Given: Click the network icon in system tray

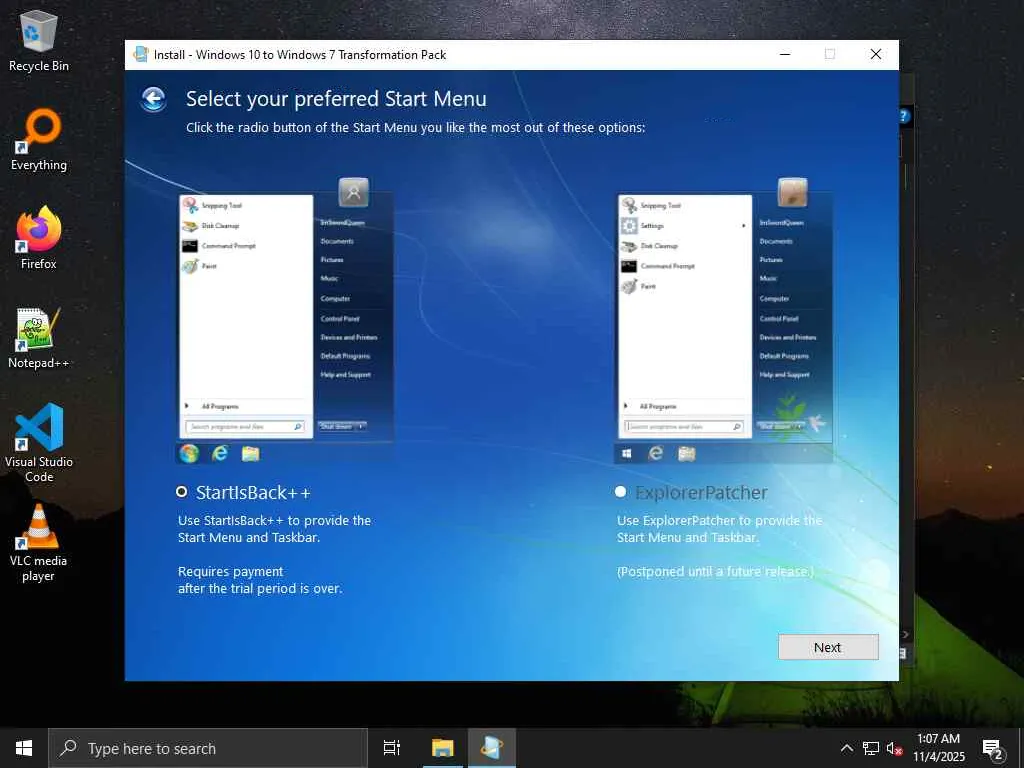Looking at the screenshot, I should pos(871,748).
